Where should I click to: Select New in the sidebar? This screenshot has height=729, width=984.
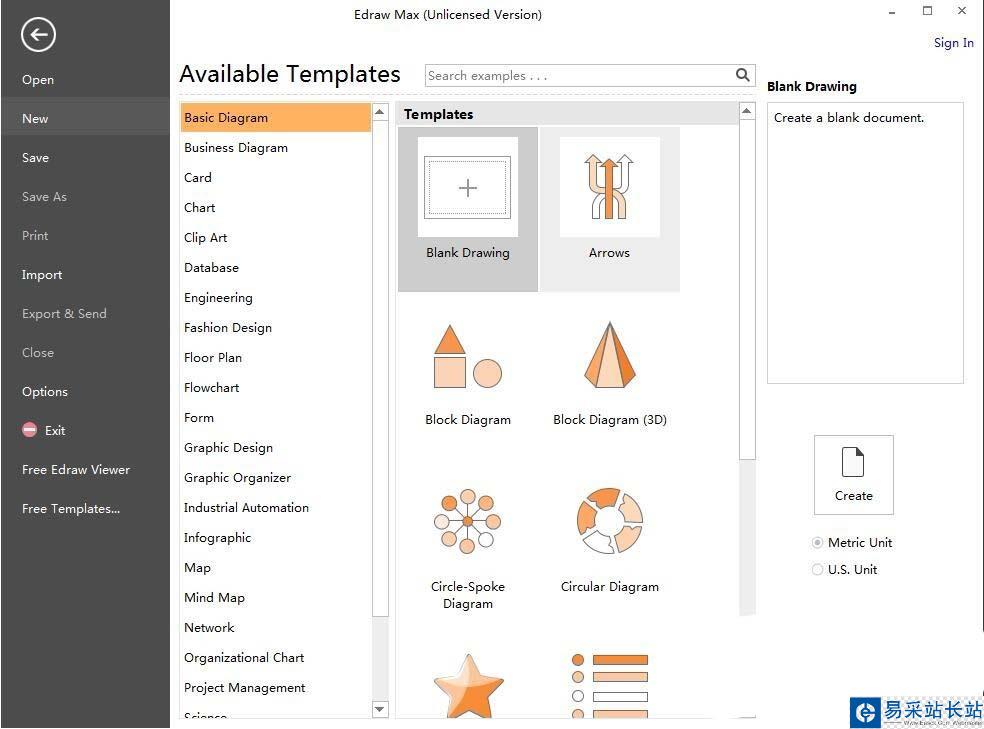85,119
